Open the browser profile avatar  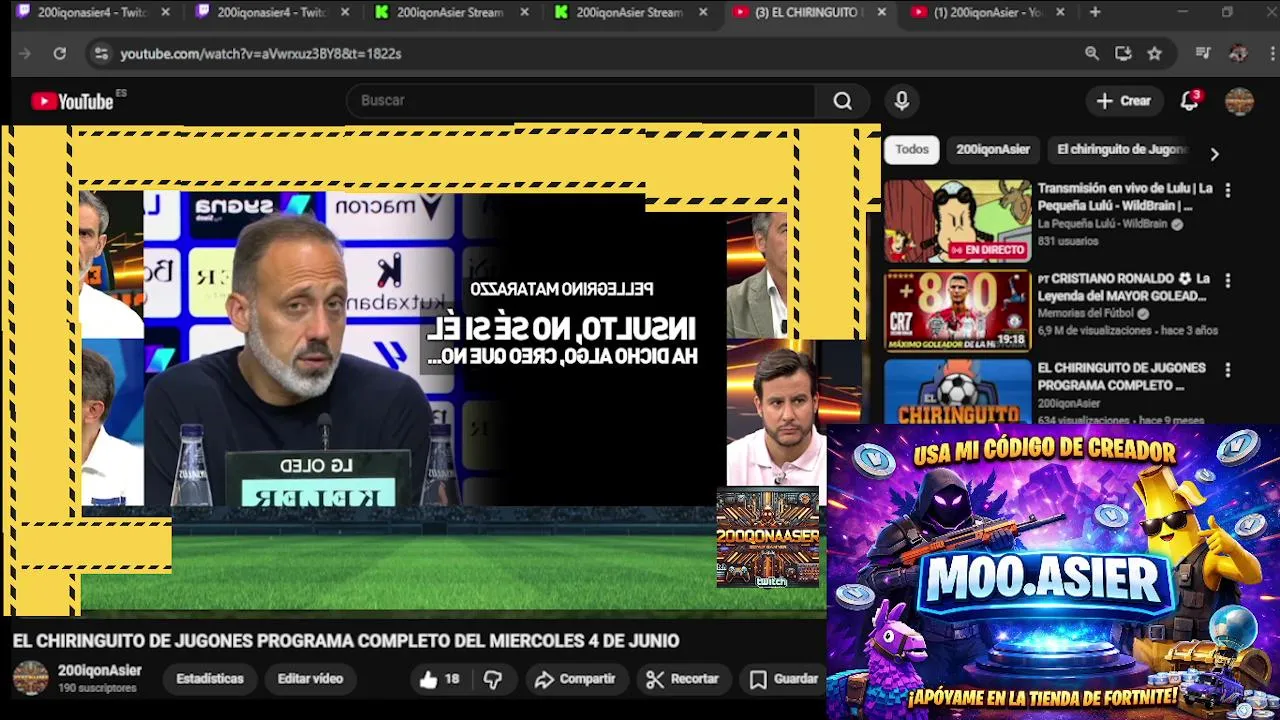pos(1238,53)
